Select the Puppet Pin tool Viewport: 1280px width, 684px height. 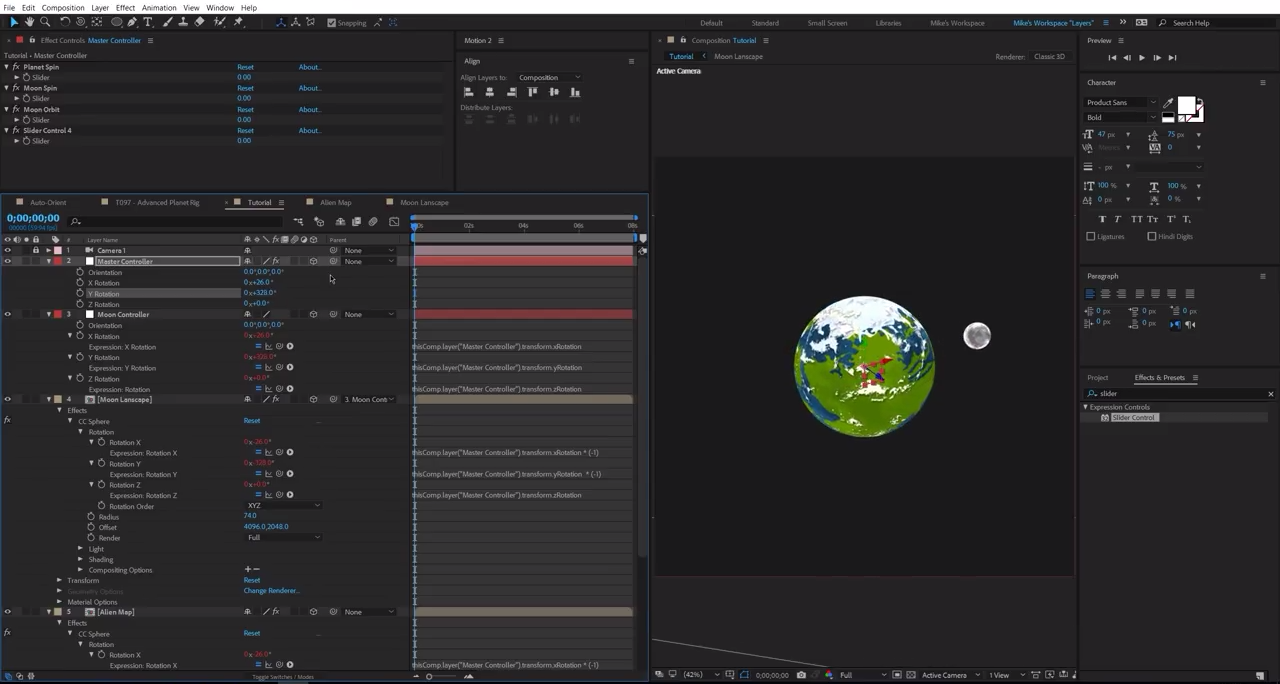click(x=238, y=22)
